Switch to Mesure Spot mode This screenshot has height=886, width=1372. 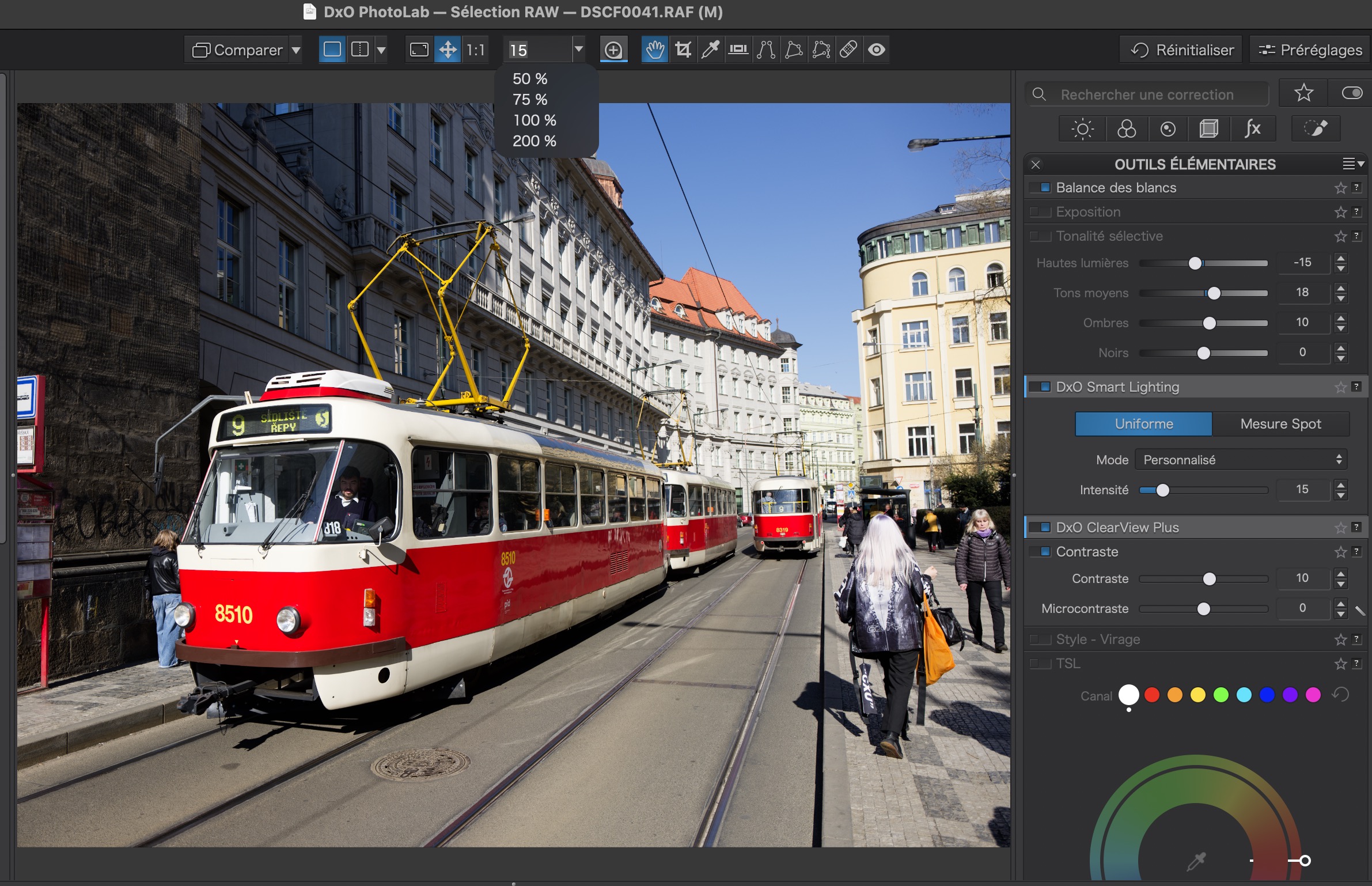[x=1280, y=424]
